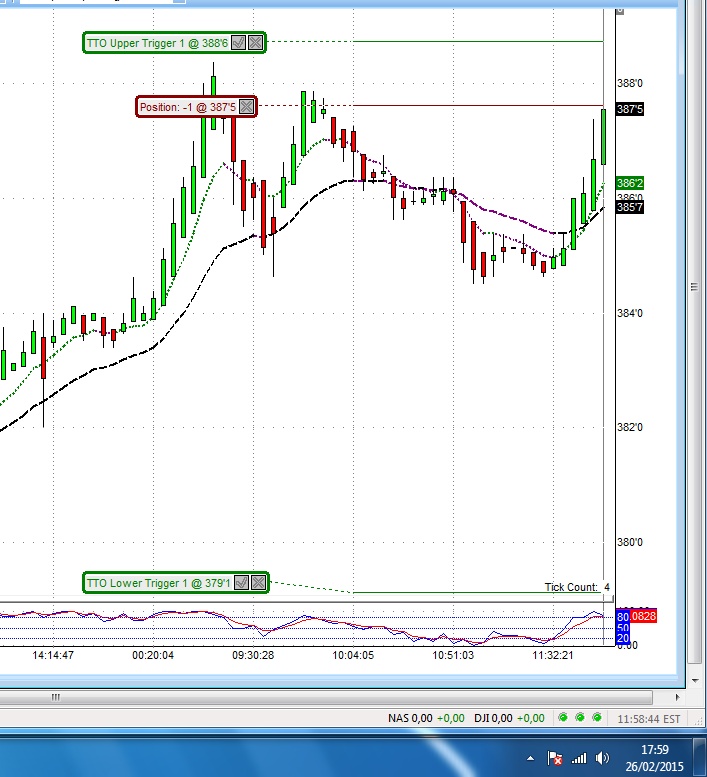Screen dimensions: 707x777
Task: Click the 20 oscillator level label
Action: pos(623,638)
